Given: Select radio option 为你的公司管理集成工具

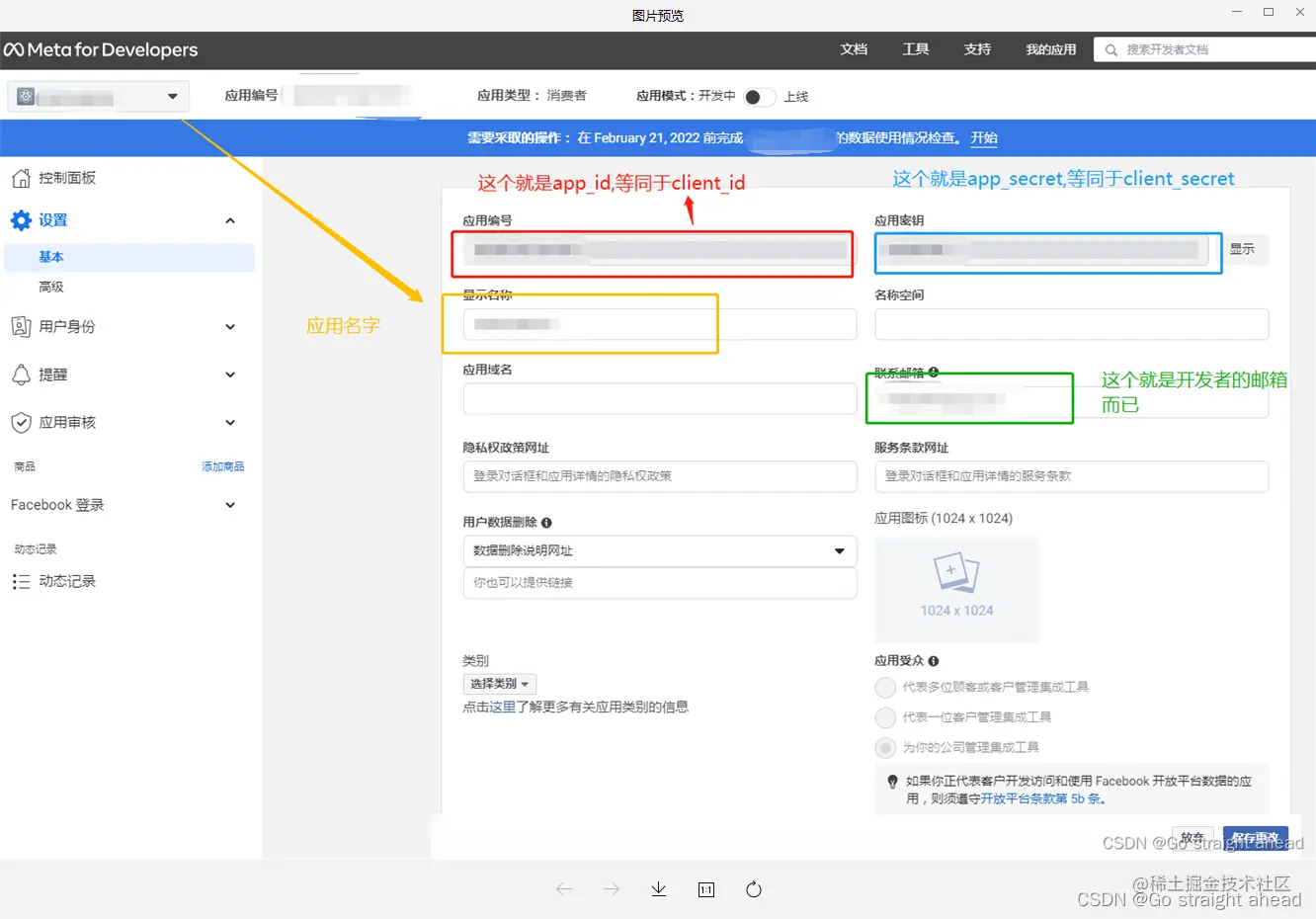Looking at the screenshot, I should click(885, 747).
